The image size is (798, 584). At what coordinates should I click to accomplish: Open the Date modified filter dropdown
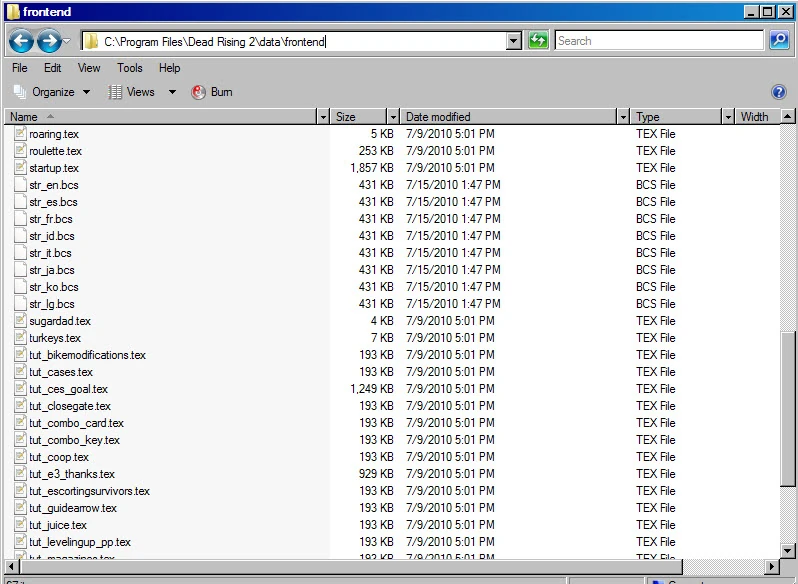(623, 118)
